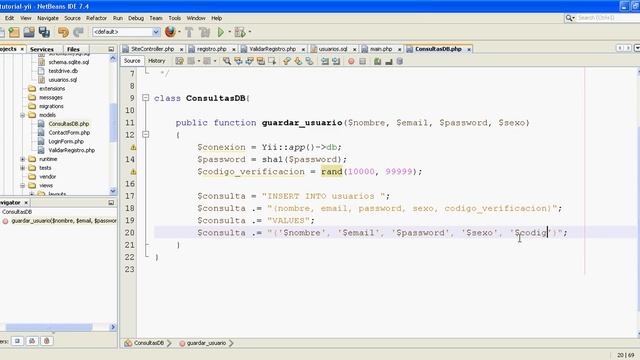Click the Shift Line Left icon
Screen dimensions: 640x360
click(324, 61)
